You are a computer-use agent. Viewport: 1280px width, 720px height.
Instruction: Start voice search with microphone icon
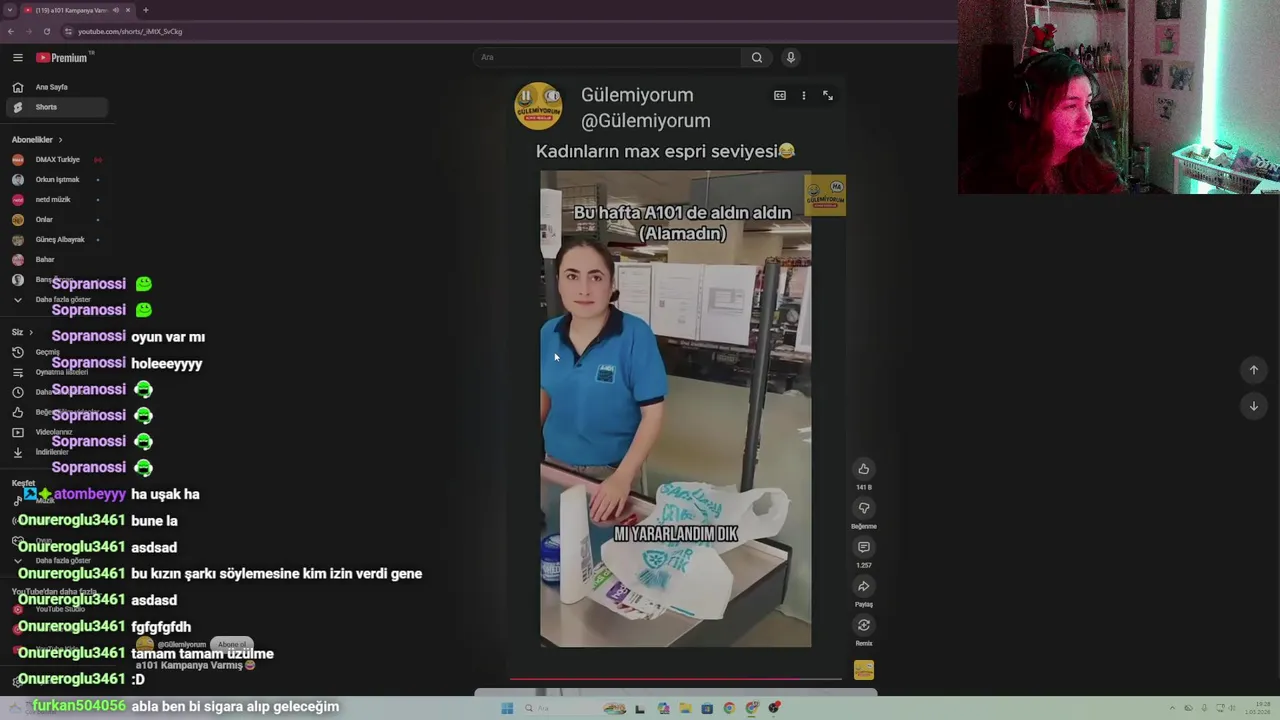(790, 57)
